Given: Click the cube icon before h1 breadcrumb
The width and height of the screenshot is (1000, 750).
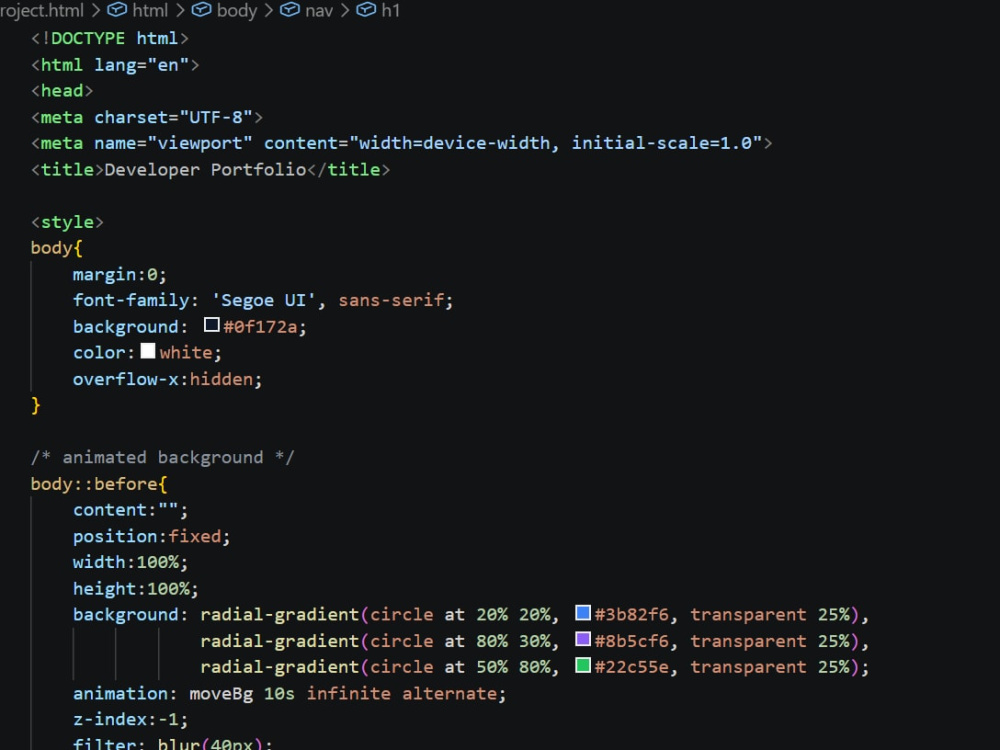Looking at the screenshot, I should [365, 10].
